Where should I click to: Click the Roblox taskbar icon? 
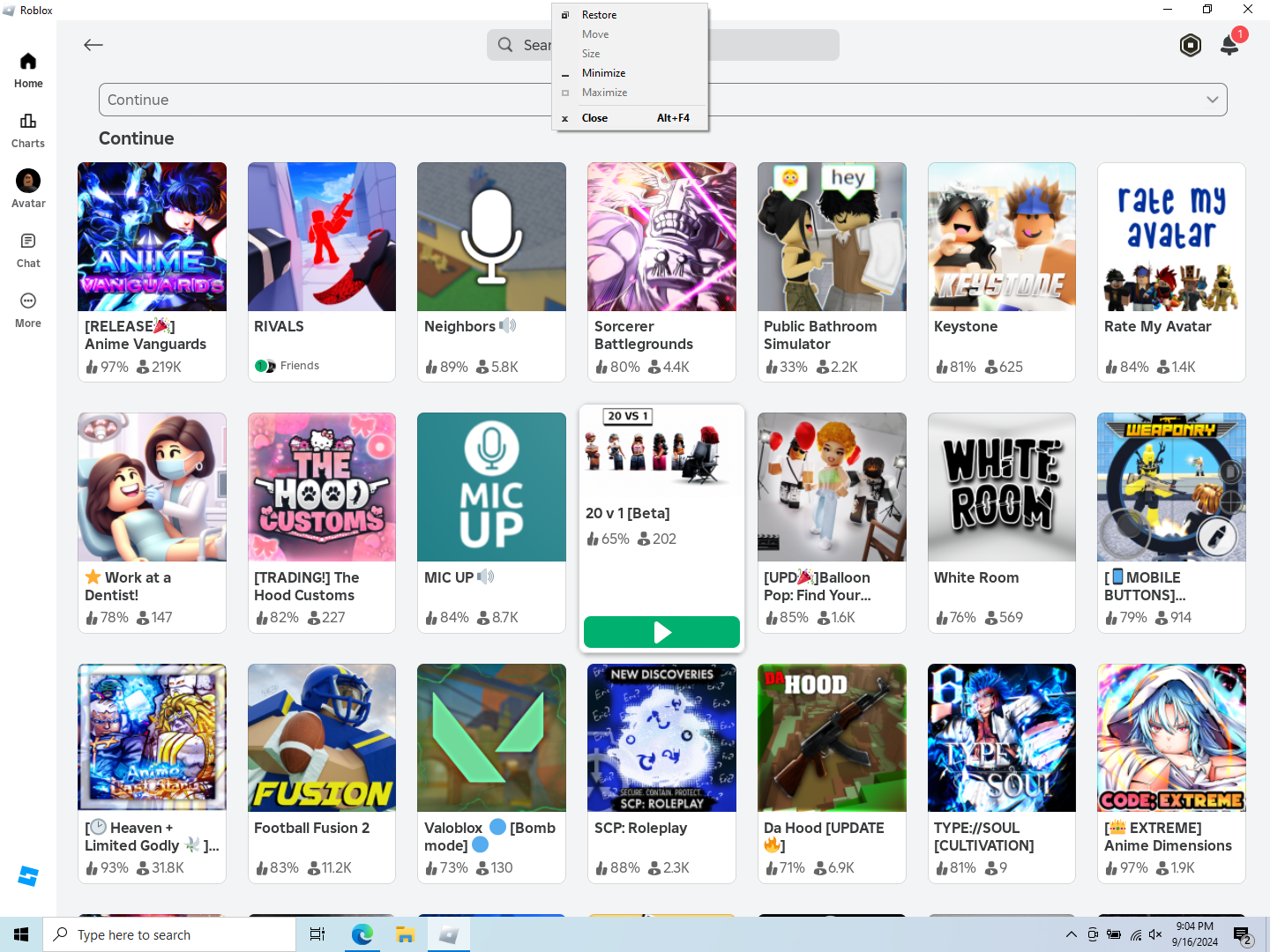click(x=448, y=934)
